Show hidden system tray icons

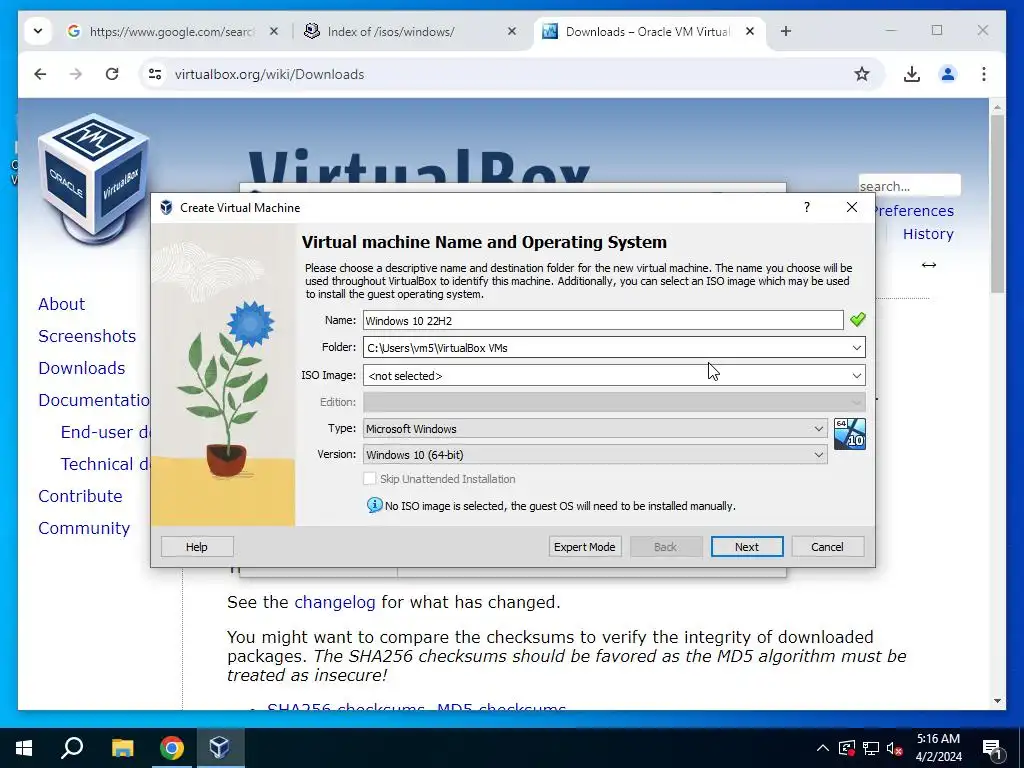[823, 748]
